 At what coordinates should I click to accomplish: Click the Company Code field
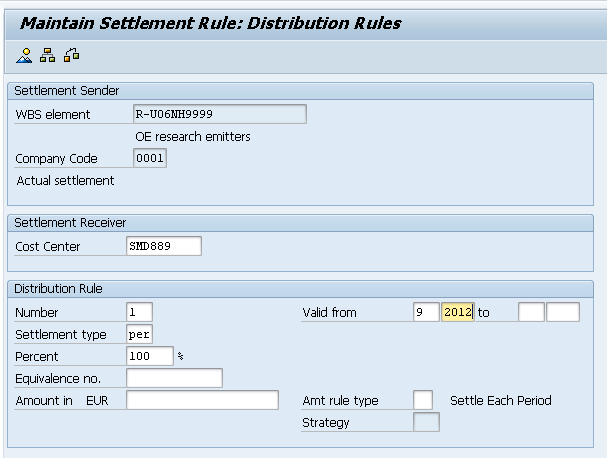pos(150,158)
